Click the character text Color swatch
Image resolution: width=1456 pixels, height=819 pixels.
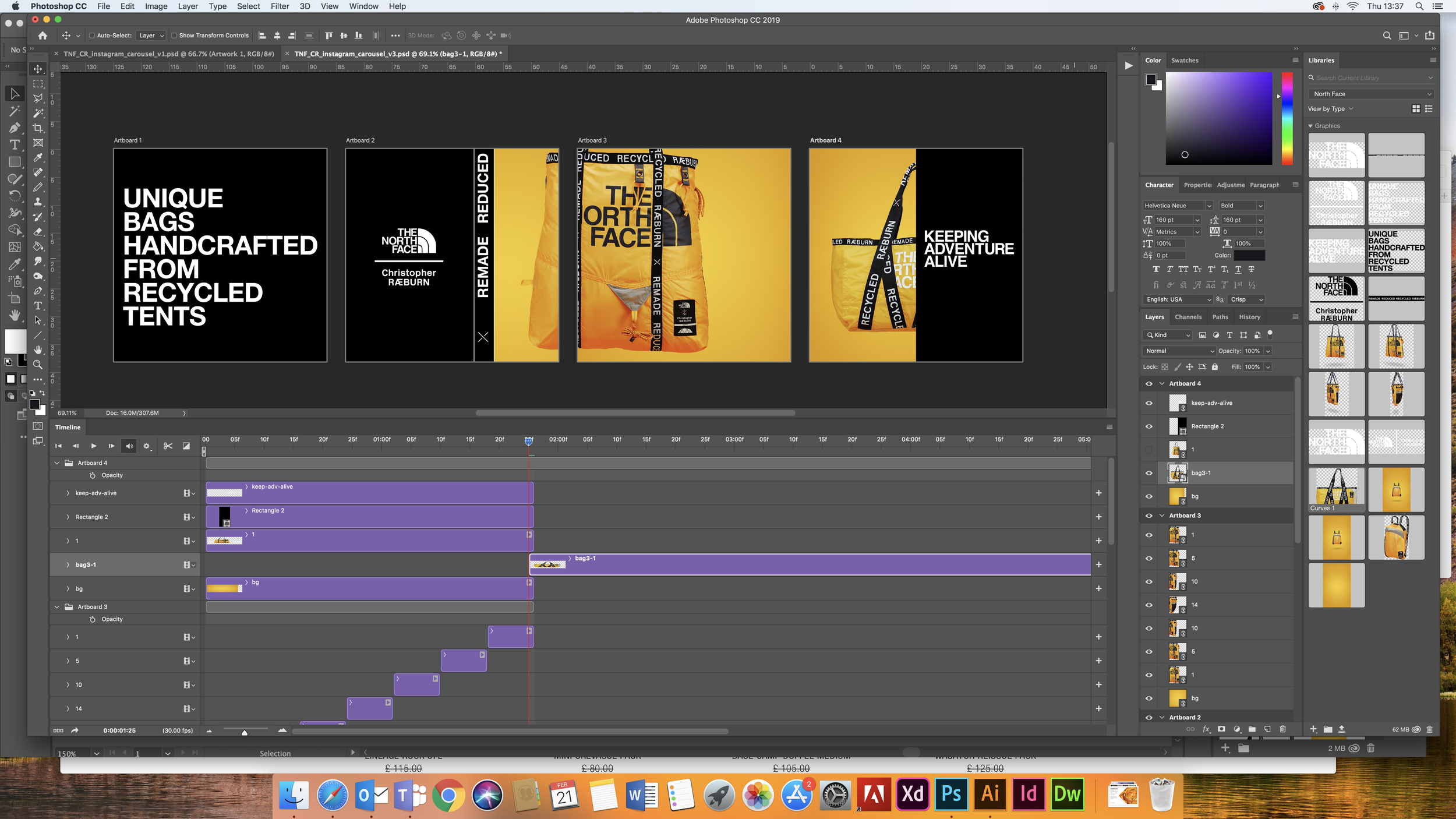pos(1249,255)
